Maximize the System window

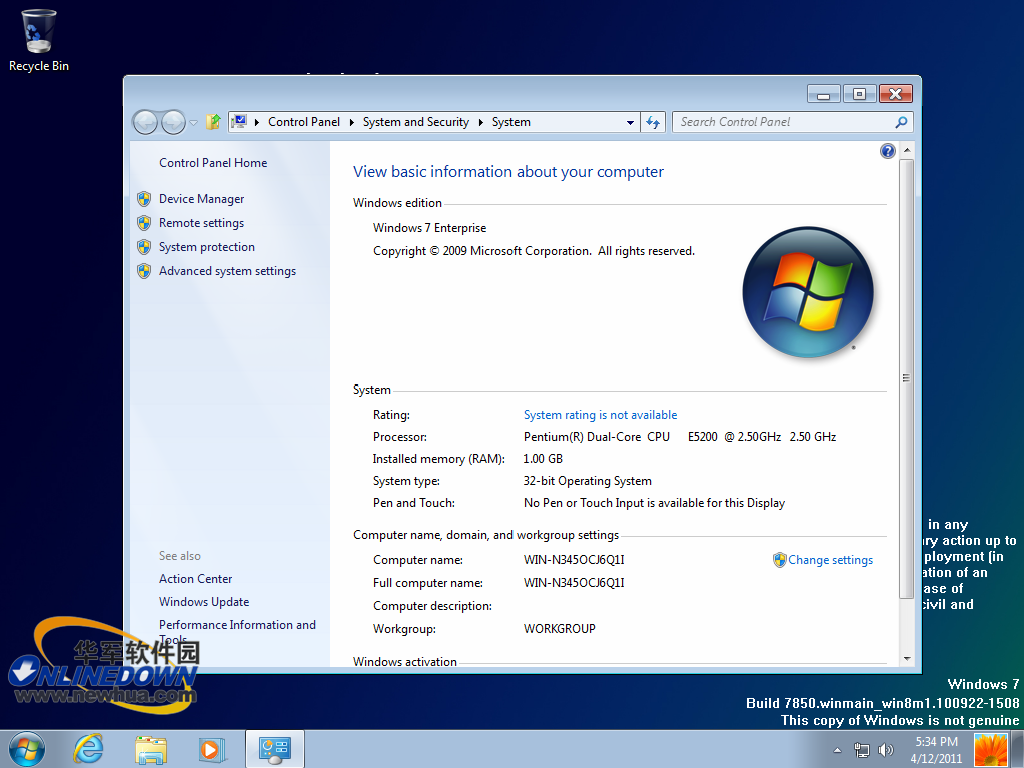coord(859,94)
